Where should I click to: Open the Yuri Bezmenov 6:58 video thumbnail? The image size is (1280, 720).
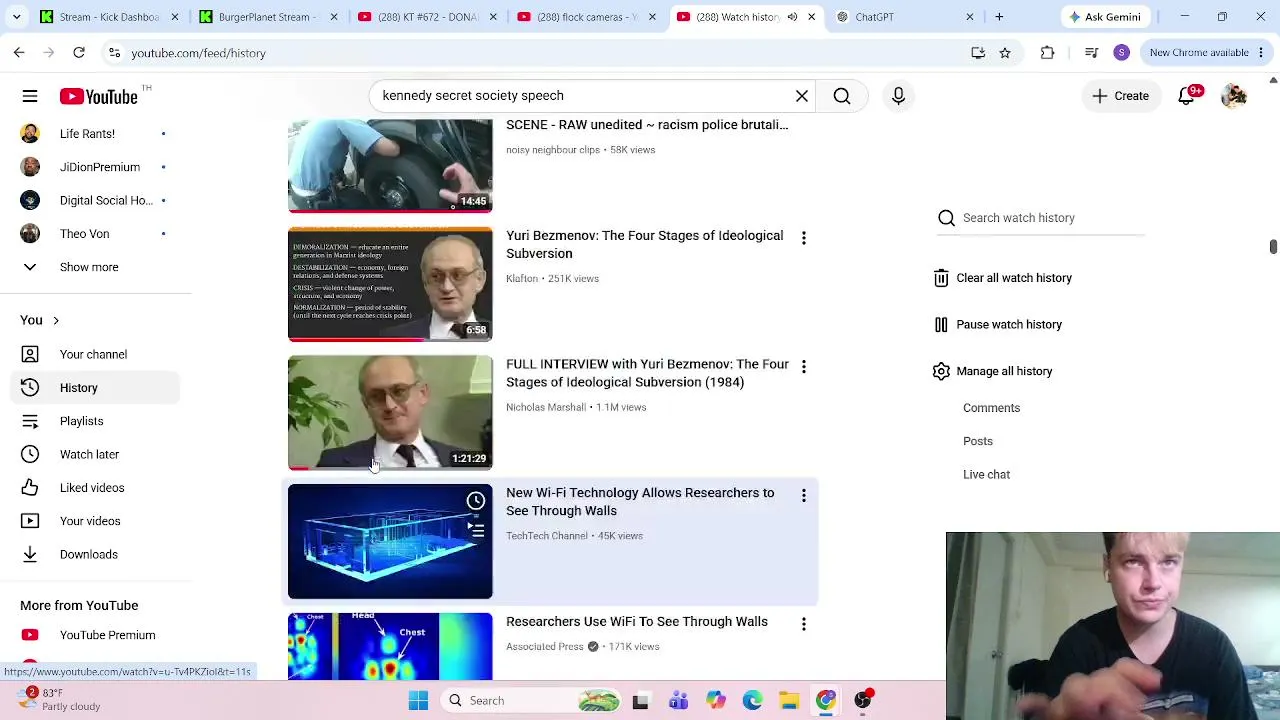coord(390,285)
